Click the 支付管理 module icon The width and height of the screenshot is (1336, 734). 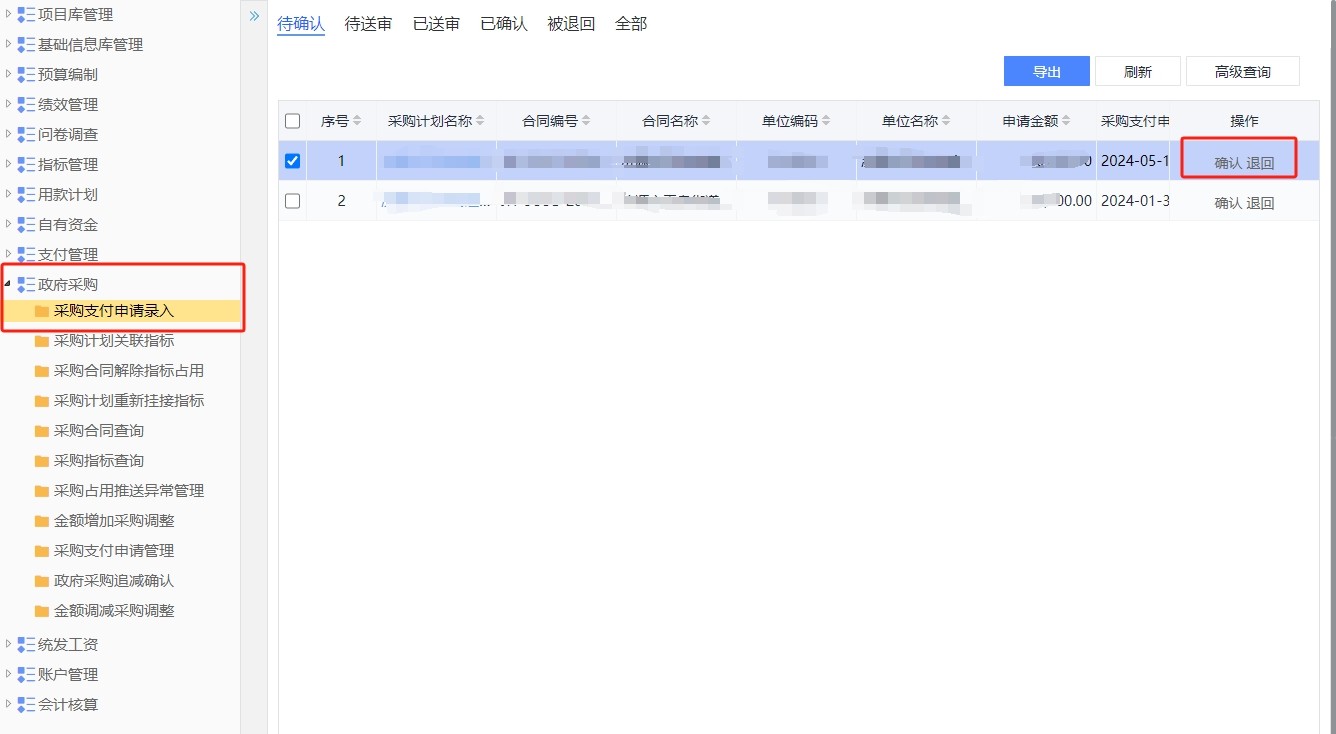(26, 255)
